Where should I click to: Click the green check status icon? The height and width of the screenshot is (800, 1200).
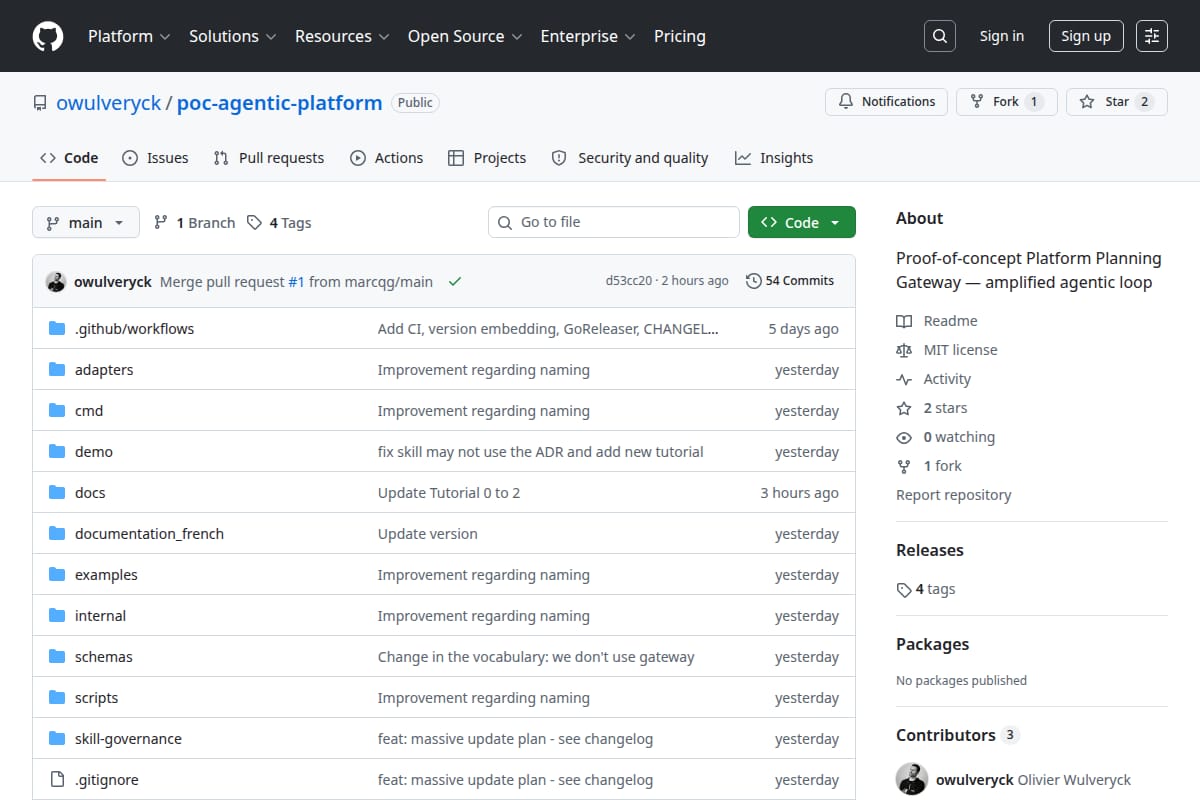(455, 282)
